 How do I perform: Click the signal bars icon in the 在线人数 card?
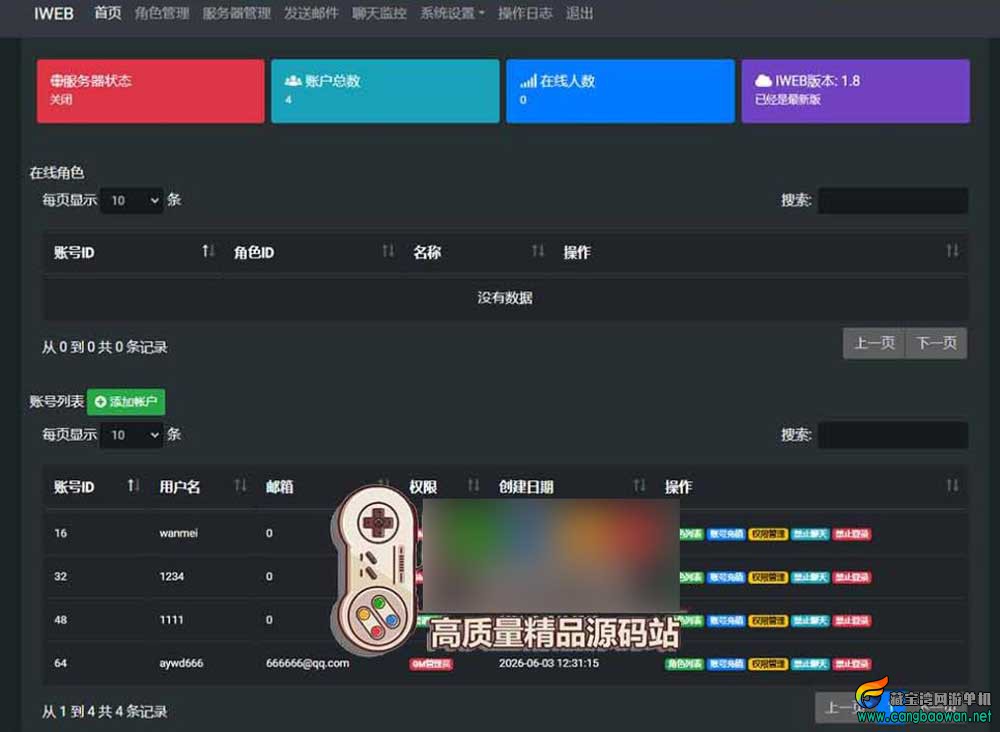coord(528,81)
